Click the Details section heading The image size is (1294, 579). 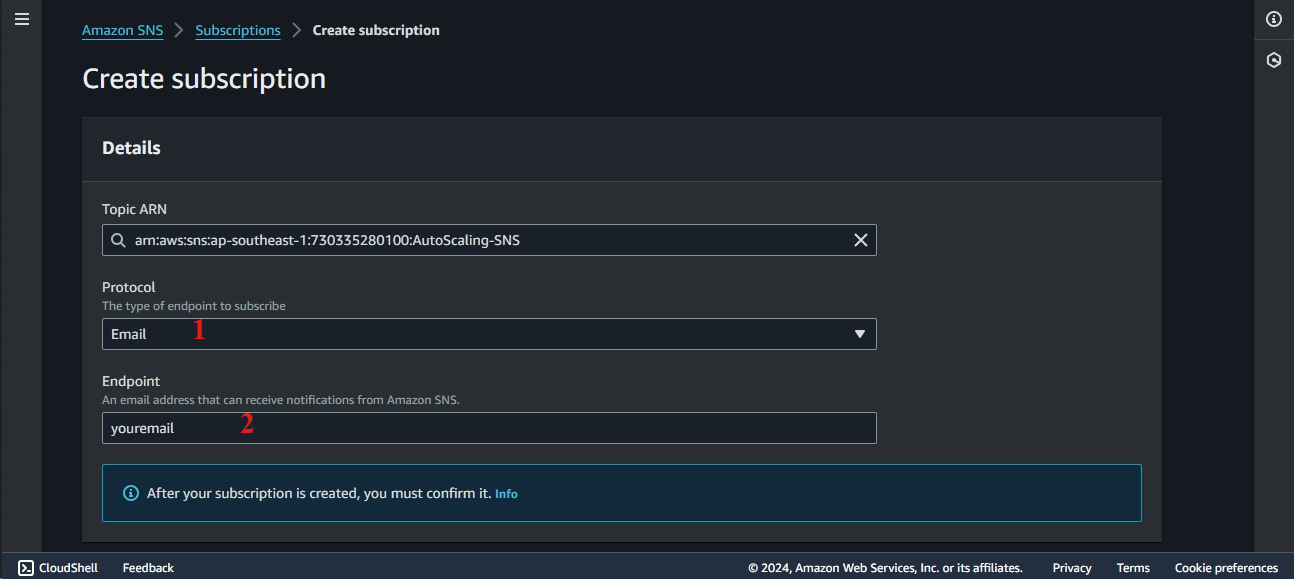point(131,148)
